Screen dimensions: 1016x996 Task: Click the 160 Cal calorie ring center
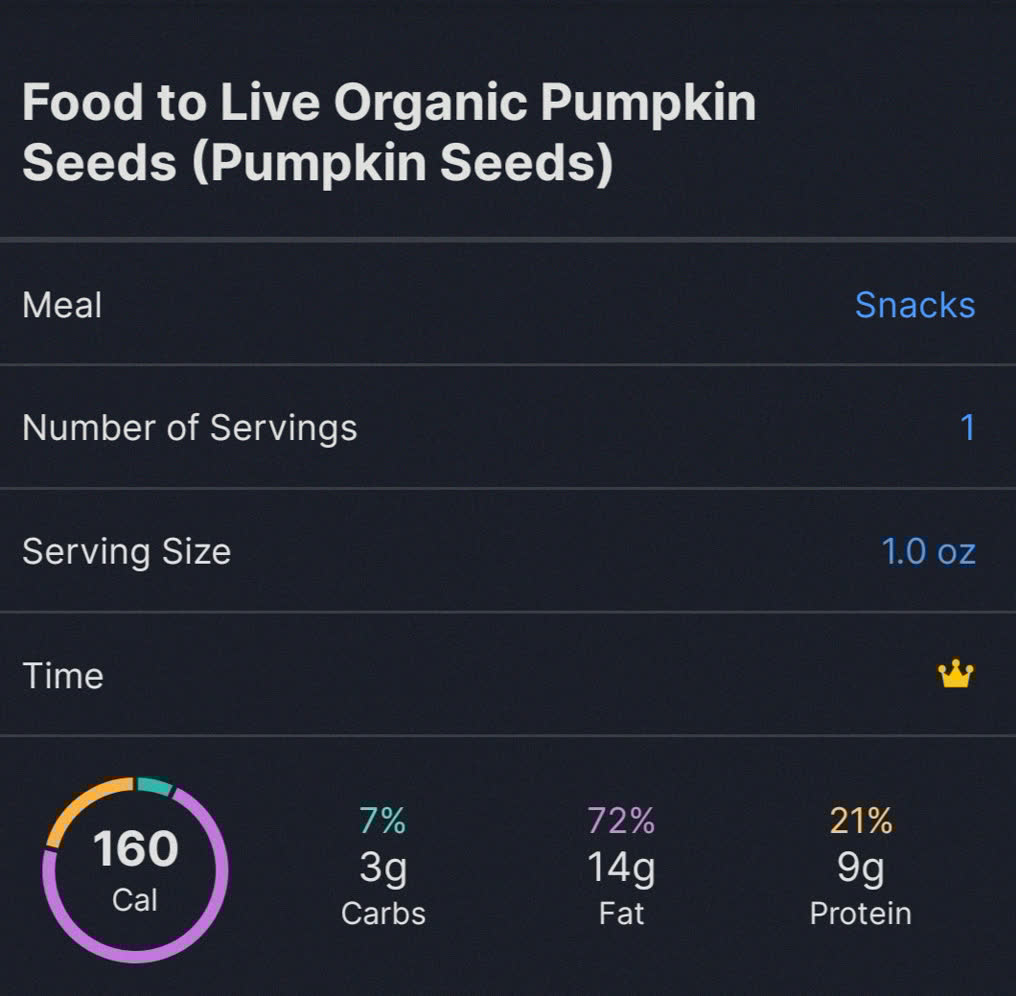136,870
